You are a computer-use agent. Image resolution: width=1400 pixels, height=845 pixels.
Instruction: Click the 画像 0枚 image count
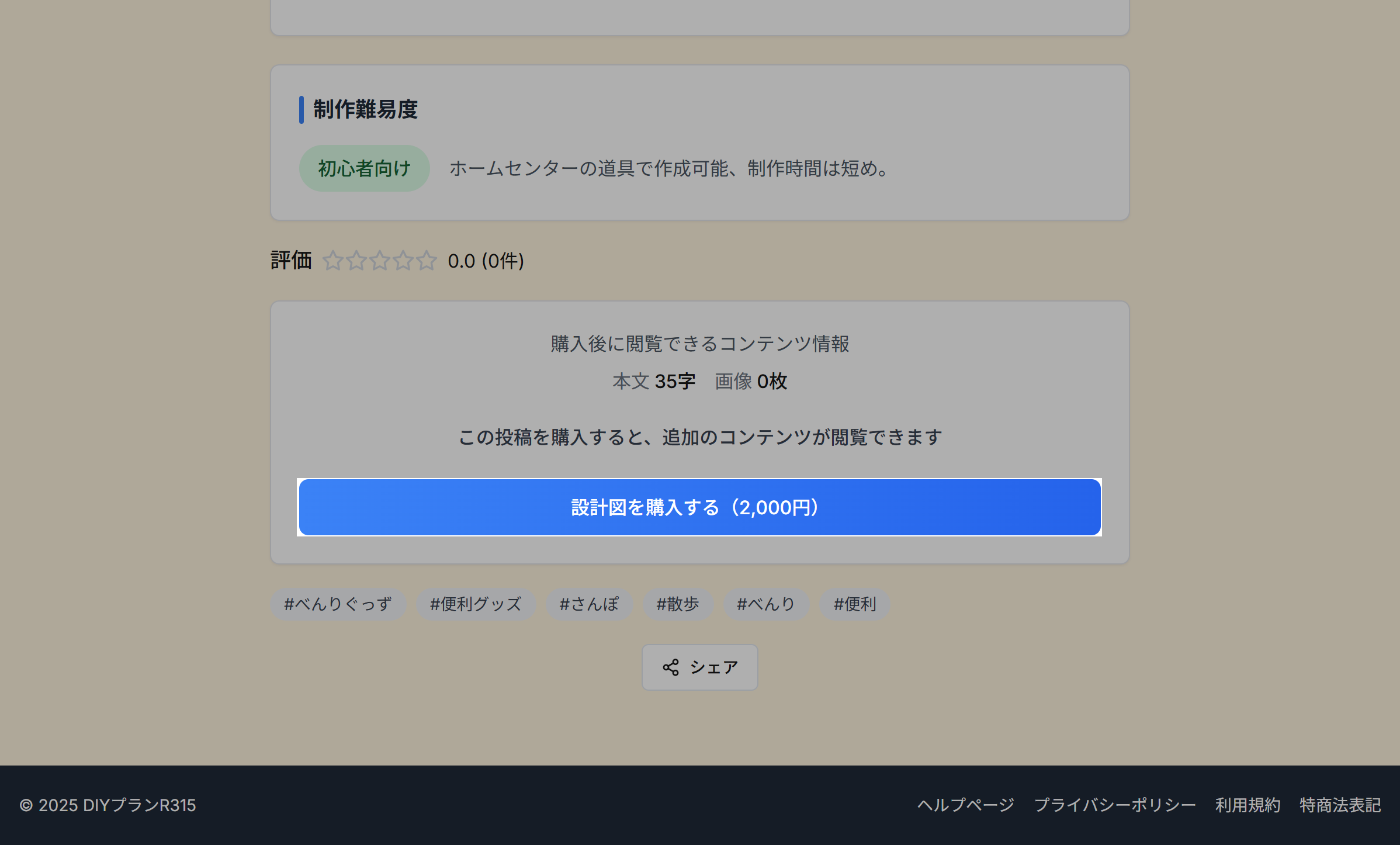tap(751, 382)
